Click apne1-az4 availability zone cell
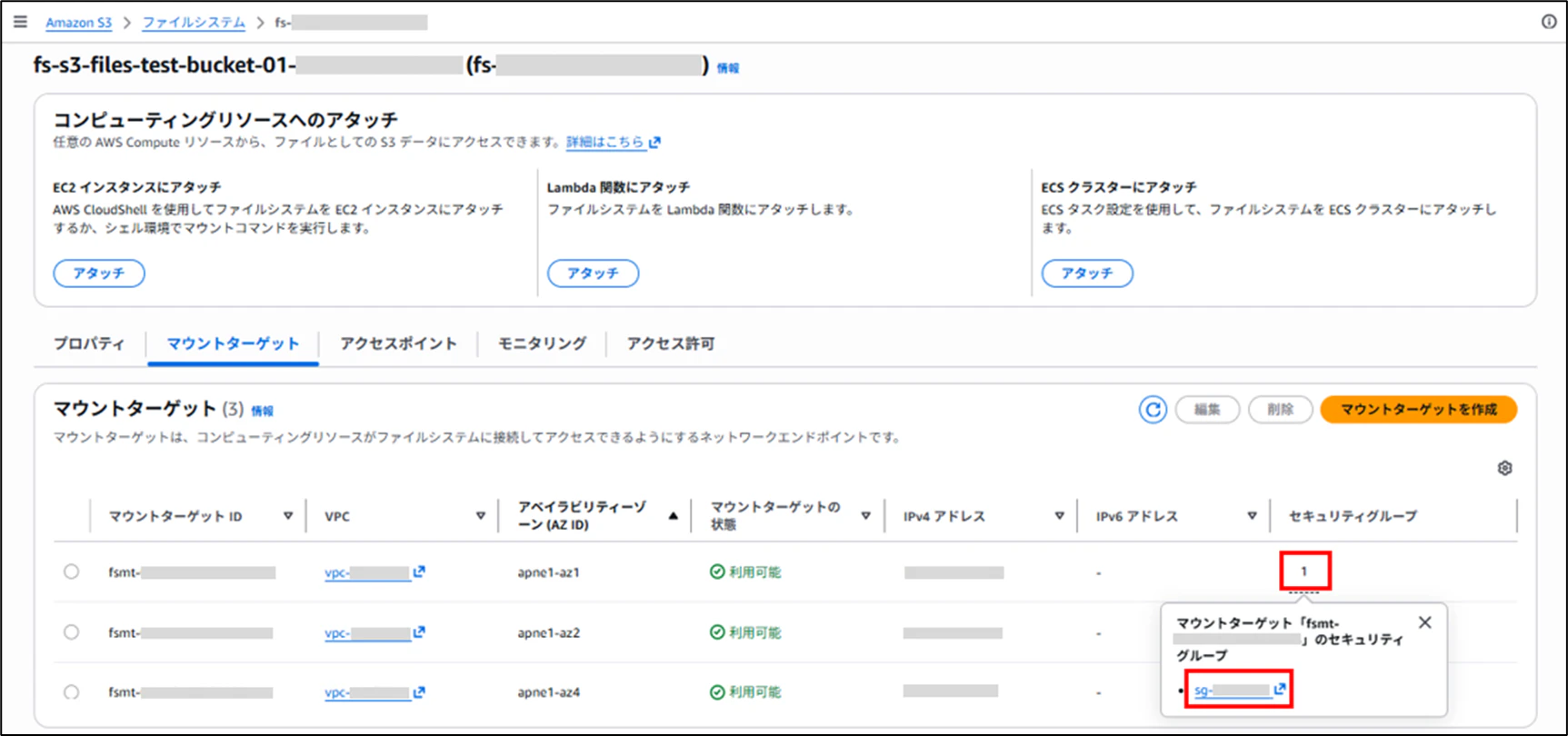The image size is (1568, 736). coord(548,692)
